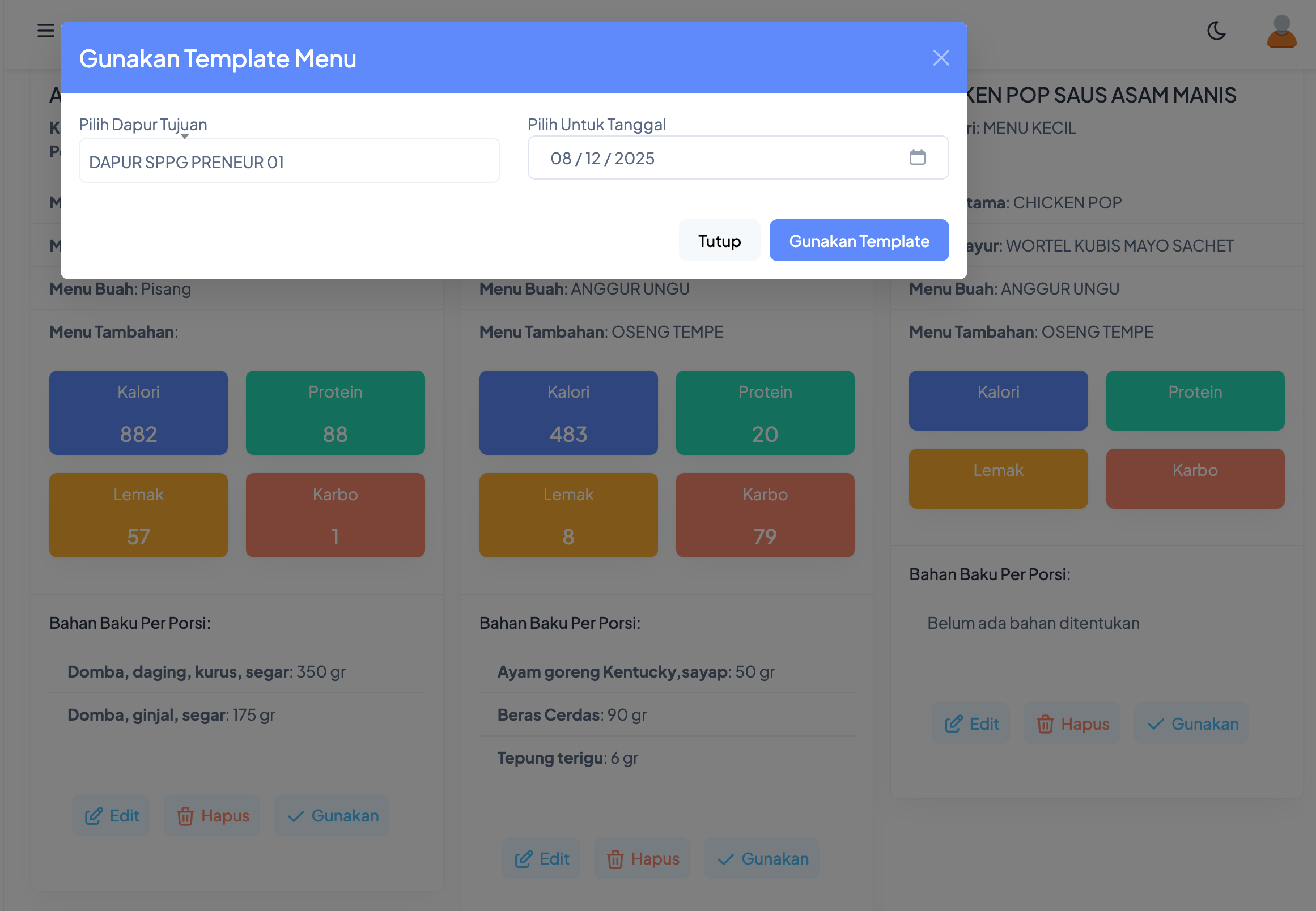This screenshot has width=1316, height=911.
Task: Click the Pilih Untuk Tanggal date input
Action: coord(714,158)
